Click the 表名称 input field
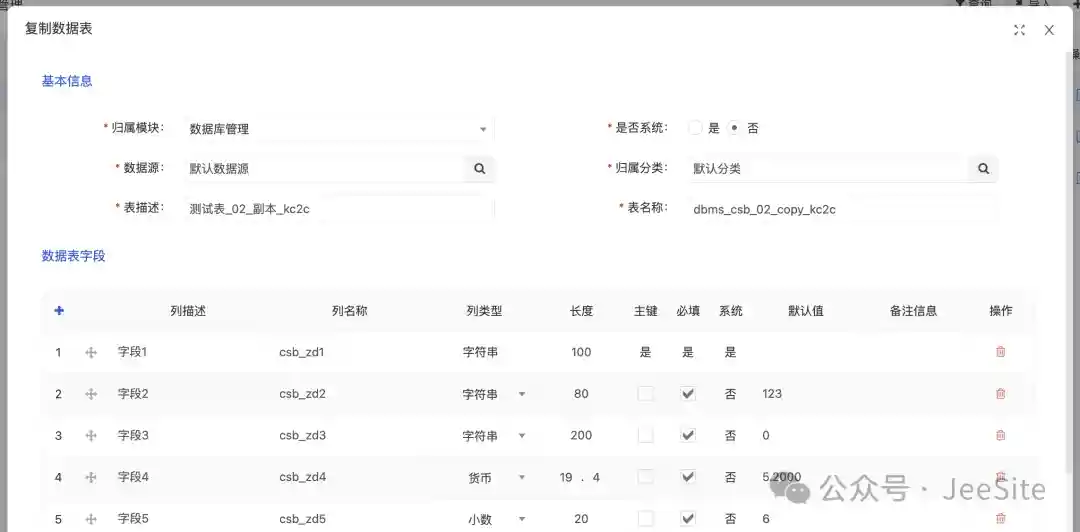Image resolution: width=1080 pixels, height=532 pixels. pos(843,209)
